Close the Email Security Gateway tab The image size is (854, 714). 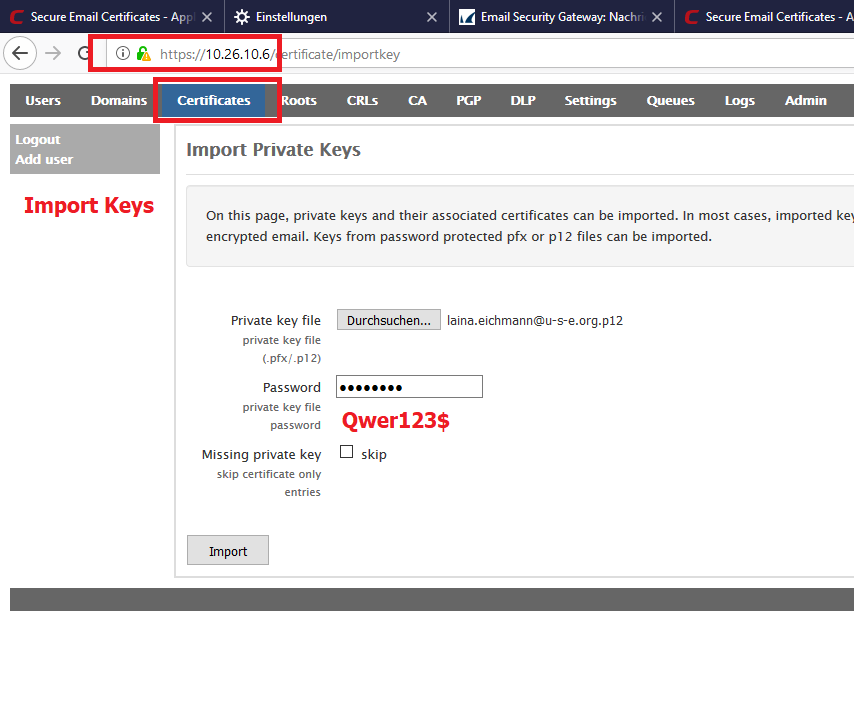[658, 17]
